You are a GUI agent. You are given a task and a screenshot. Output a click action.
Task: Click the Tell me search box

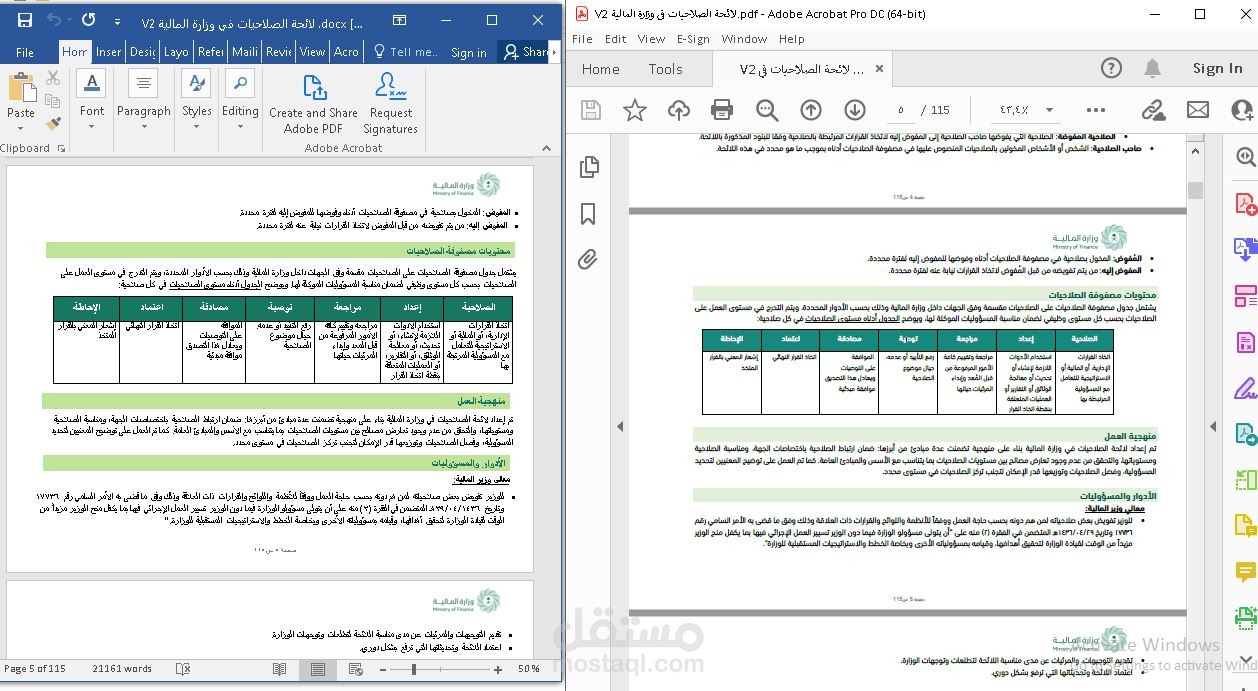coord(406,52)
